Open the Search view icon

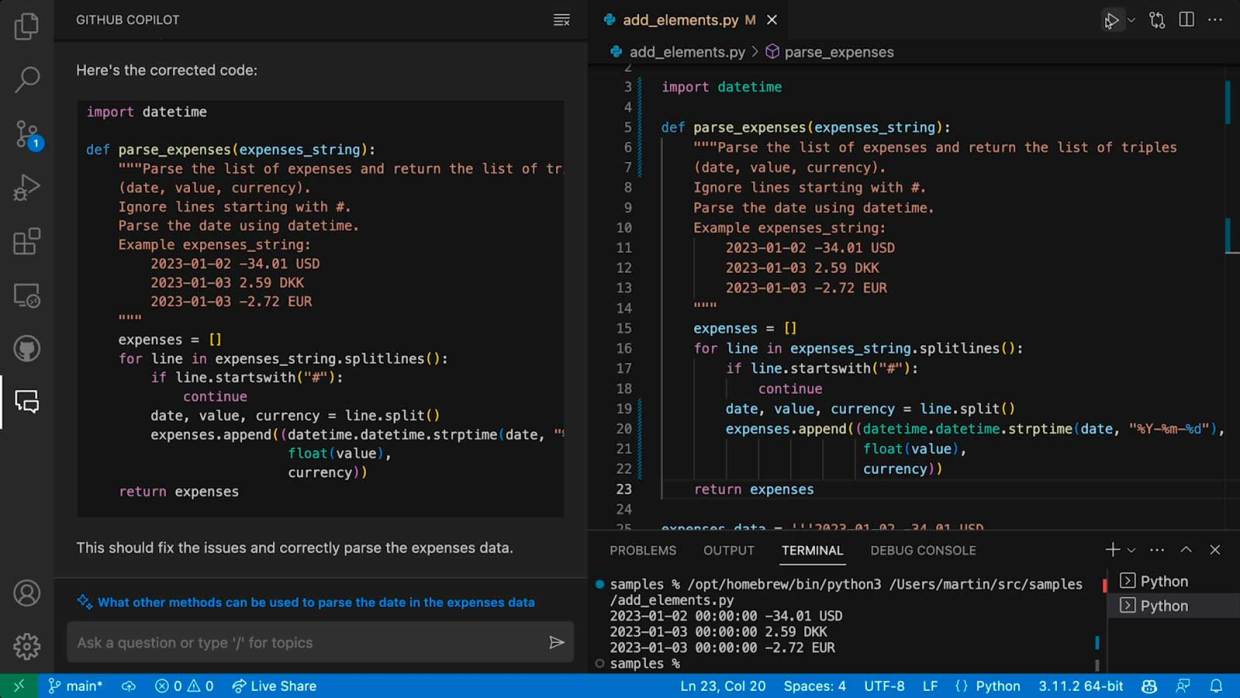(27, 79)
